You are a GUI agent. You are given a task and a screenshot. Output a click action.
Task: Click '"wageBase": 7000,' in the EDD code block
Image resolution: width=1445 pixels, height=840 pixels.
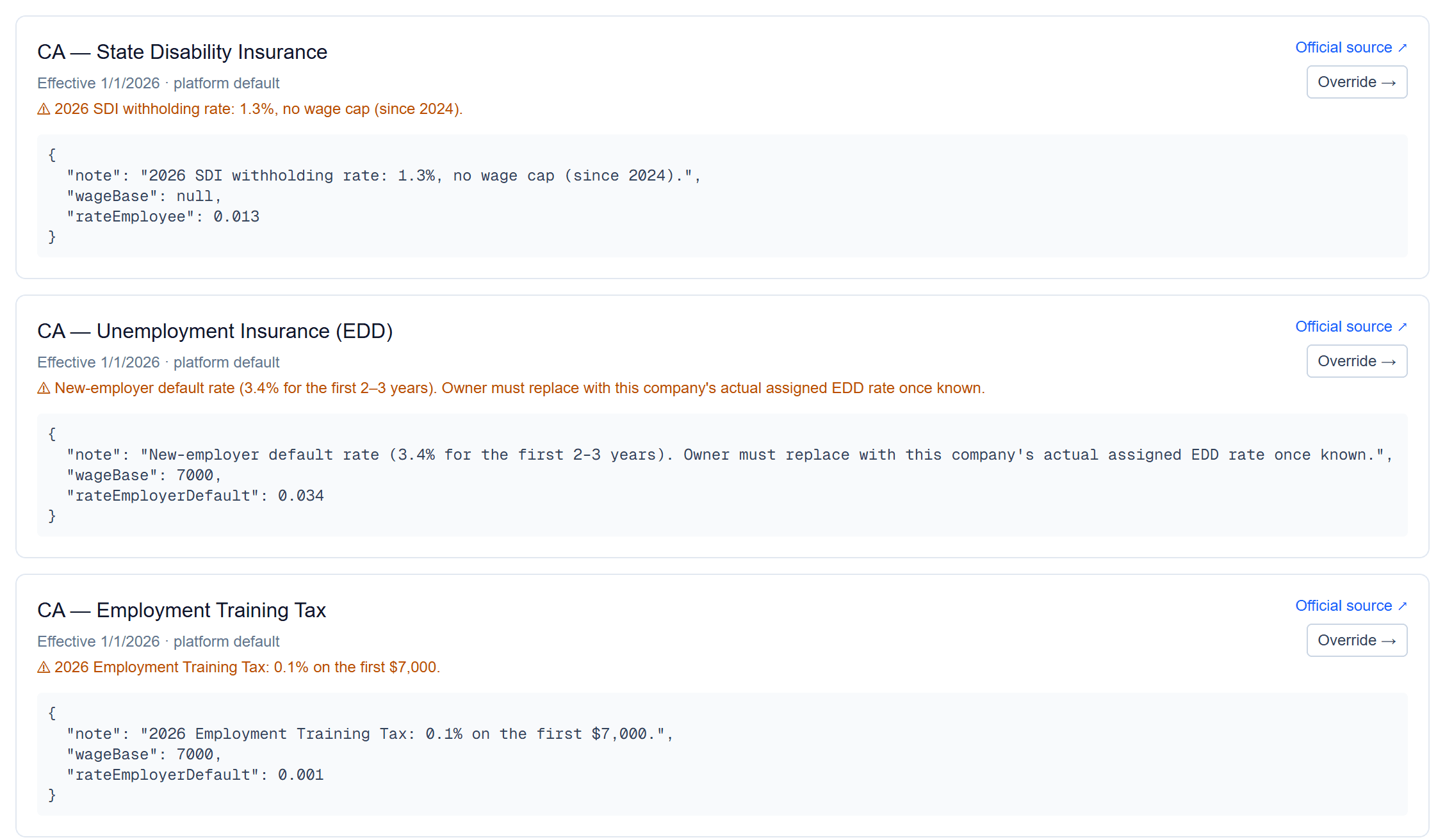point(144,475)
